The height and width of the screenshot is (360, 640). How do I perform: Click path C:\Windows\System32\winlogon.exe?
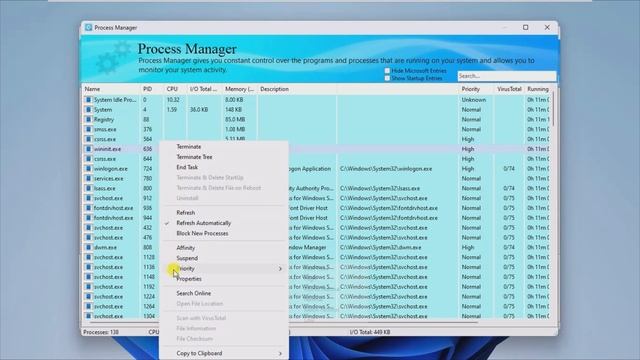(x=386, y=169)
